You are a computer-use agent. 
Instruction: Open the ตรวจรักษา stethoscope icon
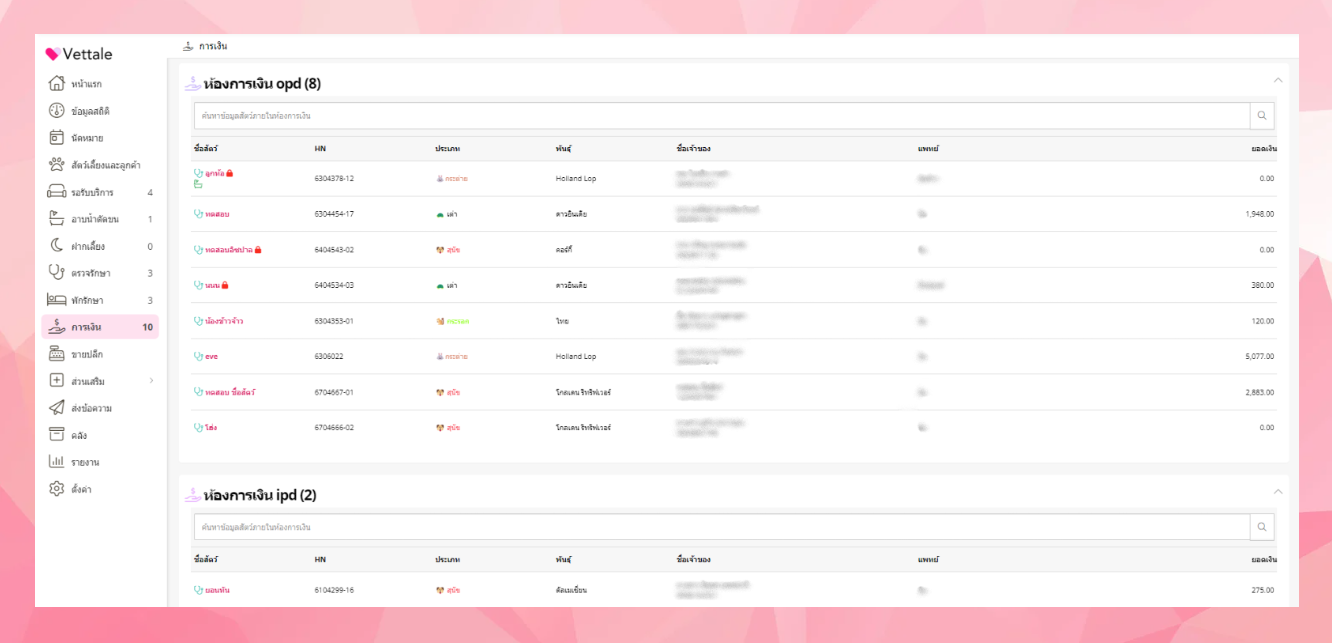pos(57,273)
